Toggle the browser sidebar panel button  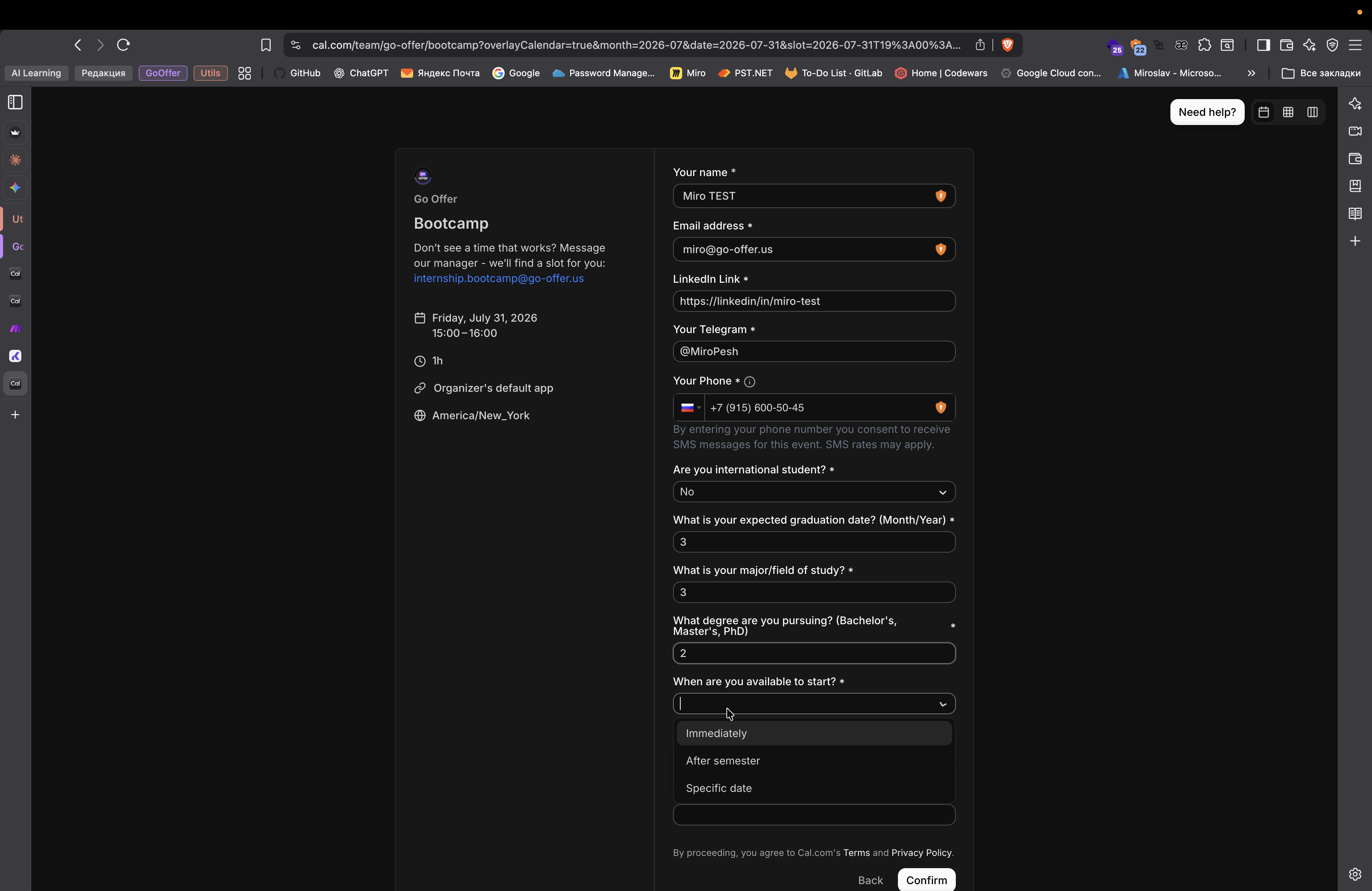tap(1263, 45)
